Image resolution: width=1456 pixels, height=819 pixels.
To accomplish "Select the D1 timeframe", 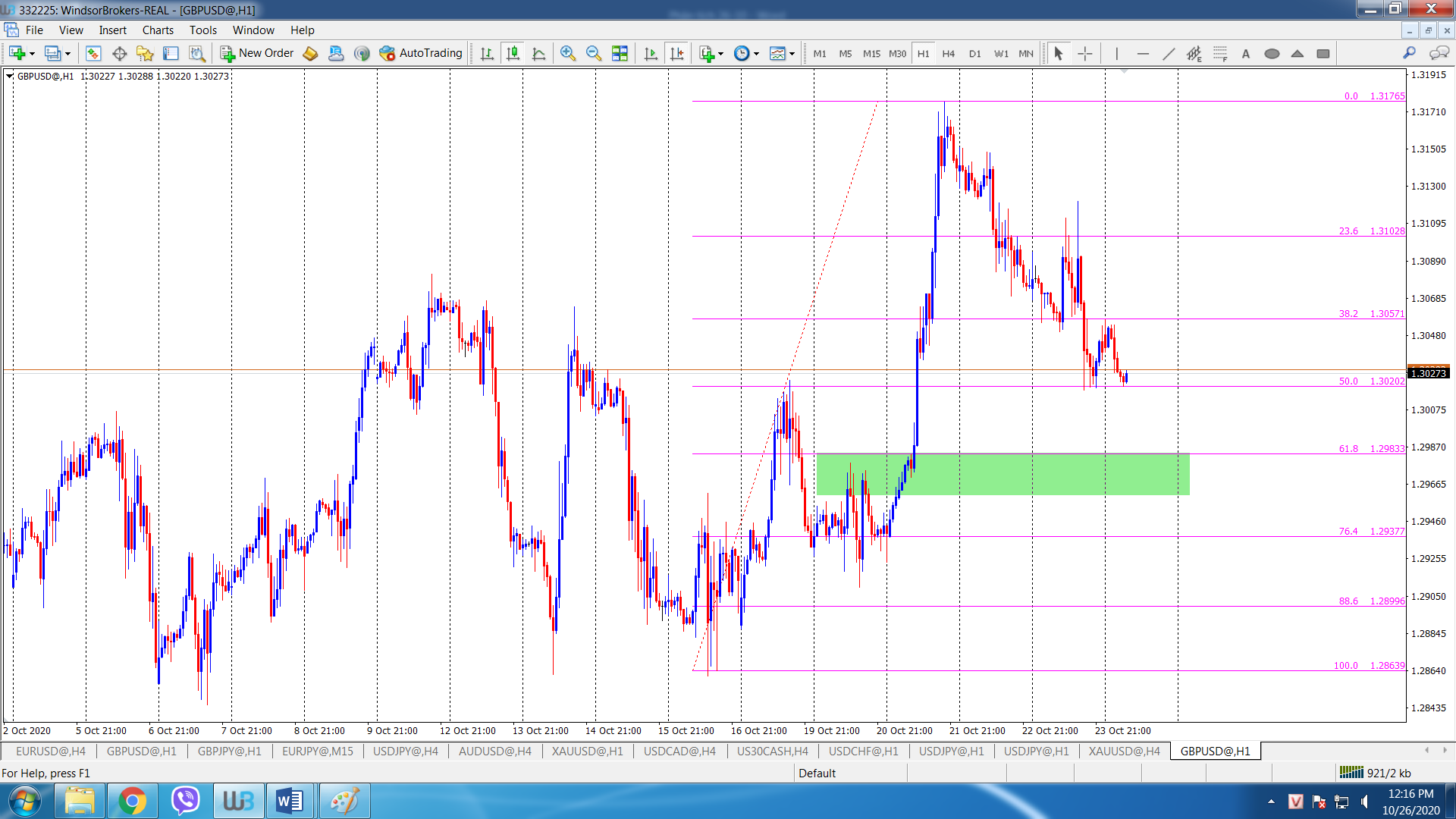I will point(974,53).
